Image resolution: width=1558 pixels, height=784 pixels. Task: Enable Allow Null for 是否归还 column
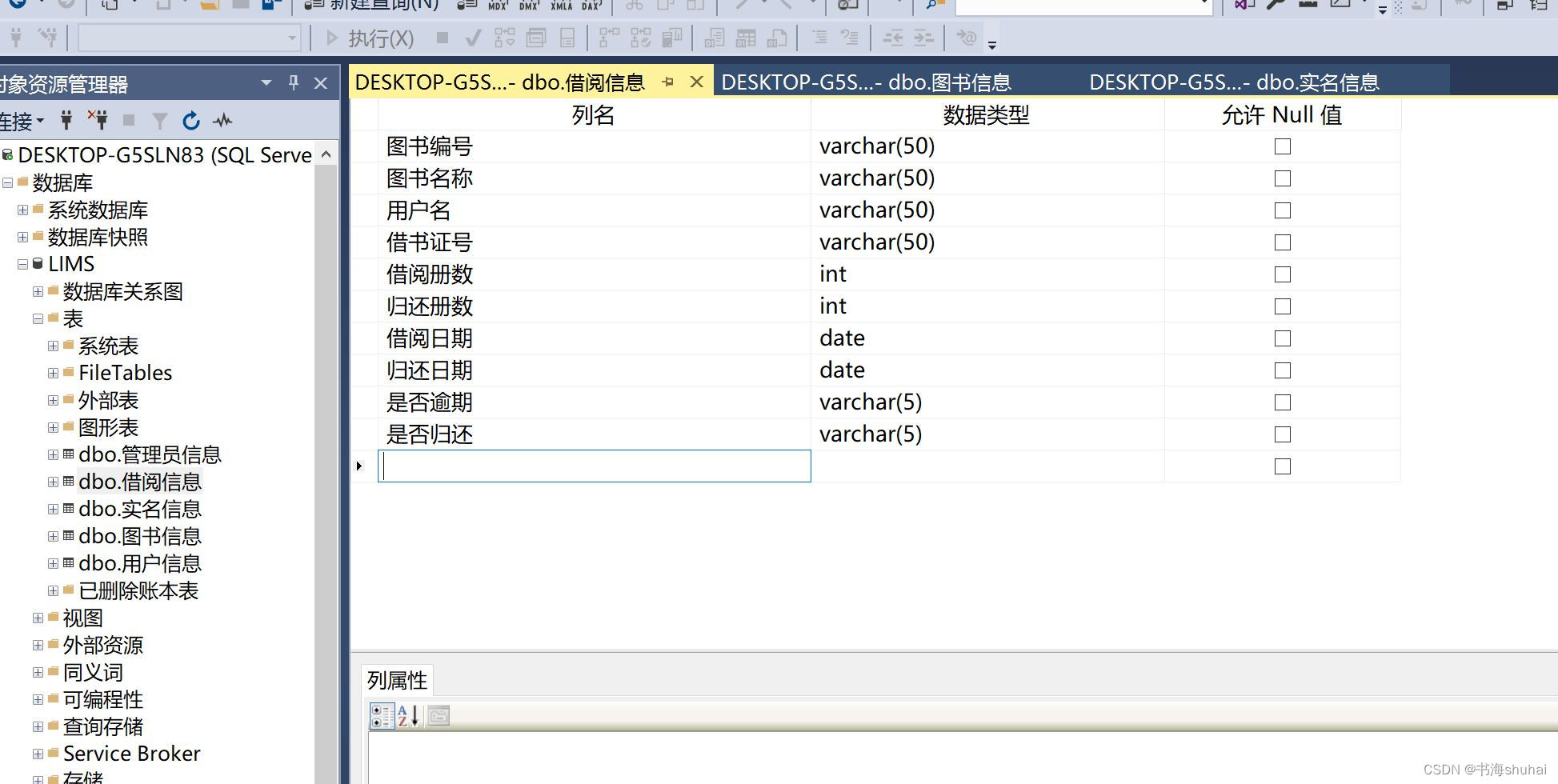(1282, 434)
